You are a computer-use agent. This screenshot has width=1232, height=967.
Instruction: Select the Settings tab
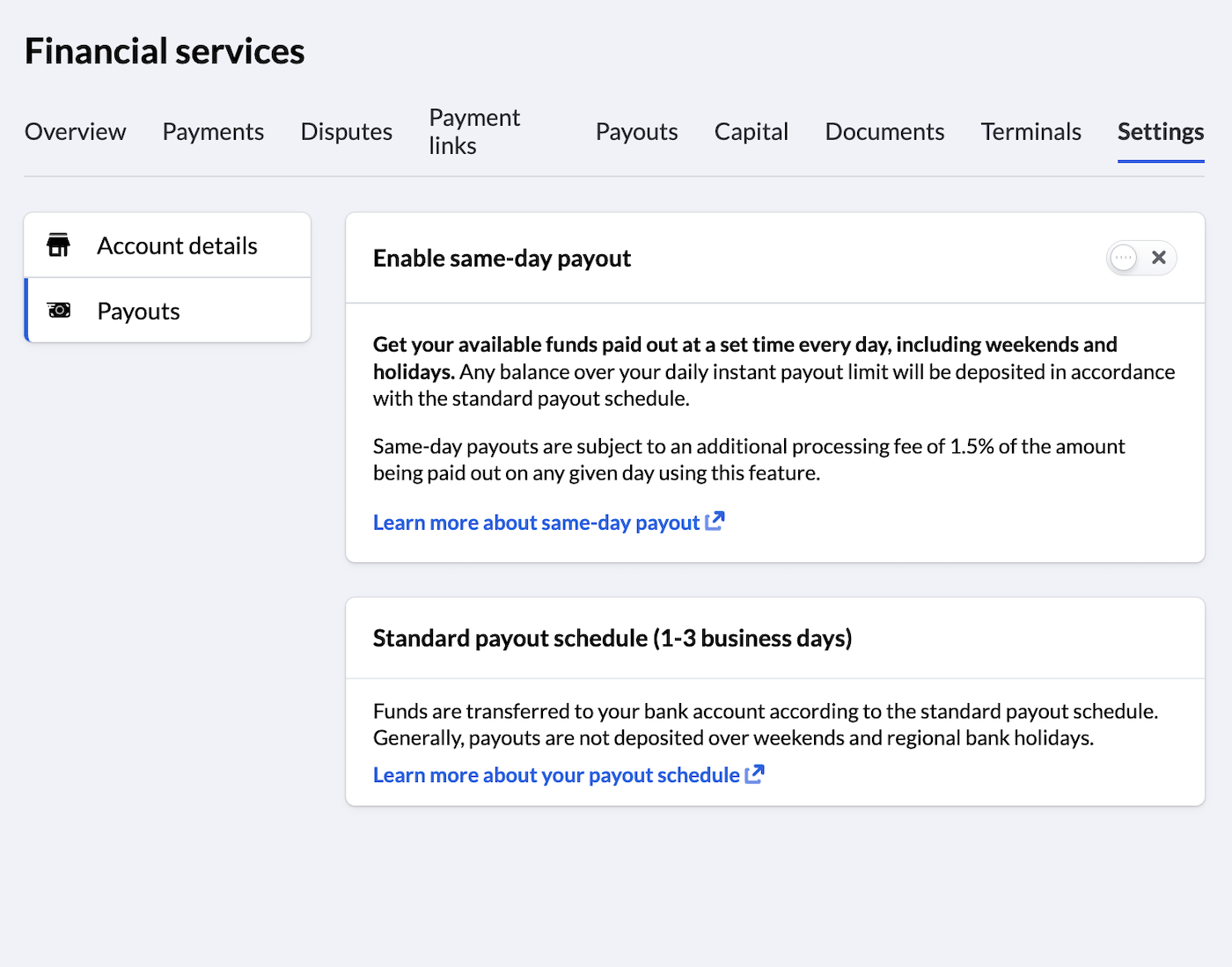click(x=1160, y=132)
